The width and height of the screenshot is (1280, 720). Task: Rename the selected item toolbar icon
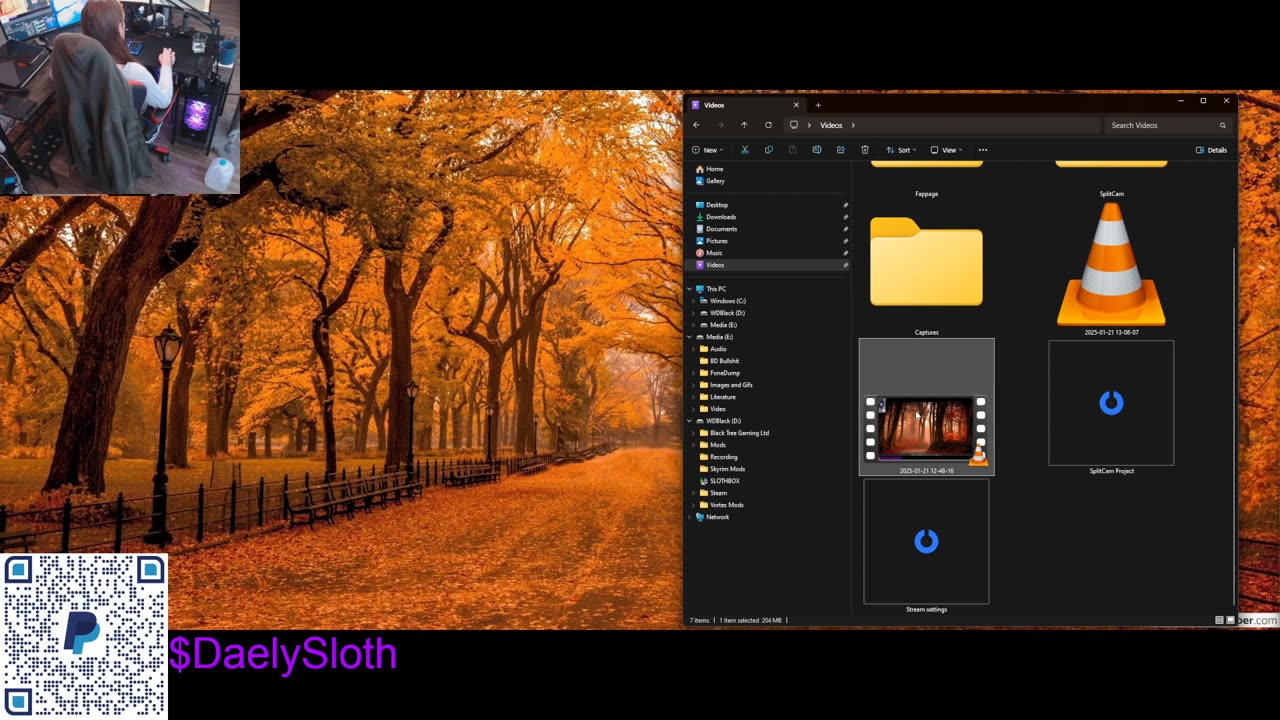pos(816,150)
